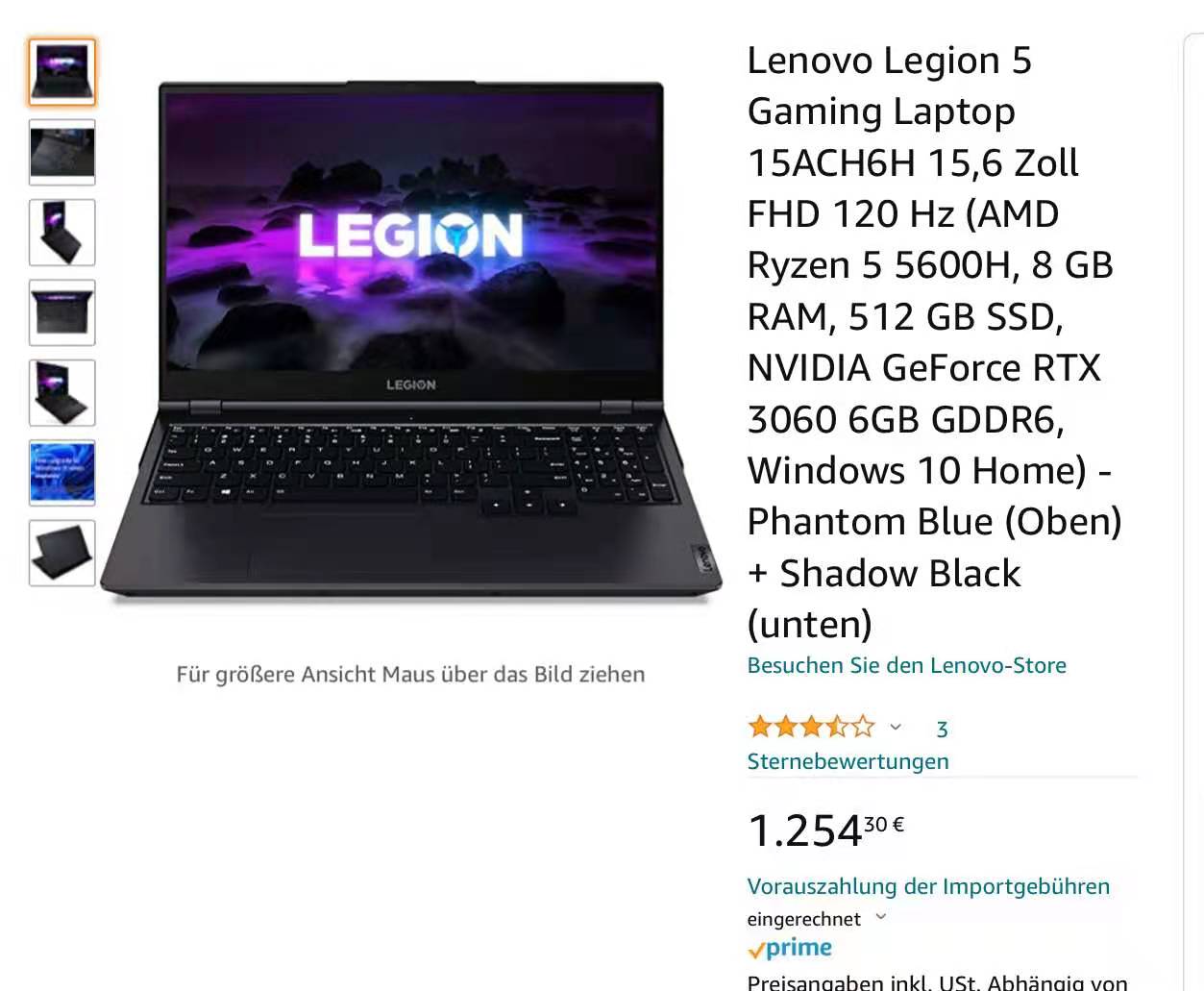Select the second thumbnail showing laptop close-up
1204x991 pixels.
(x=62, y=152)
